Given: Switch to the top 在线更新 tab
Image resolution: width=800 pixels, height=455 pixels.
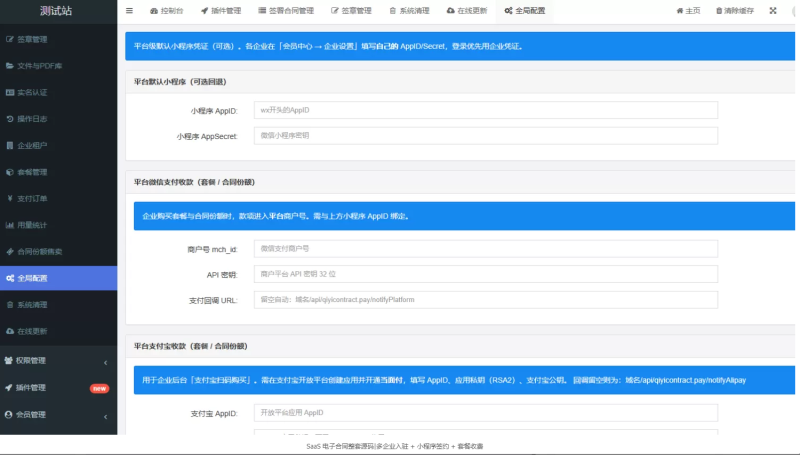Looking at the screenshot, I should click(x=467, y=11).
